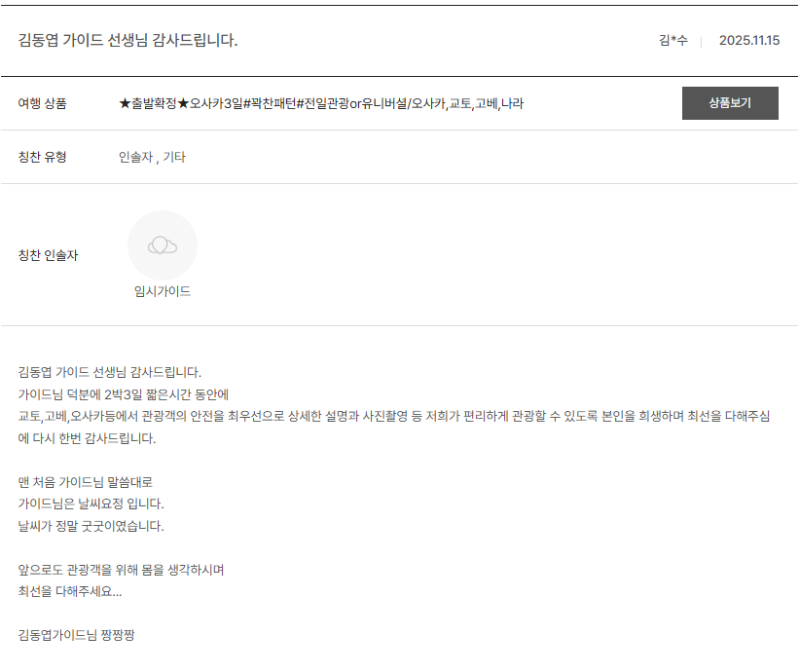The image size is (800, 672).
Task: Click the post date 2025.11.15
Action: pyautogui.click(x=748, y=41)
